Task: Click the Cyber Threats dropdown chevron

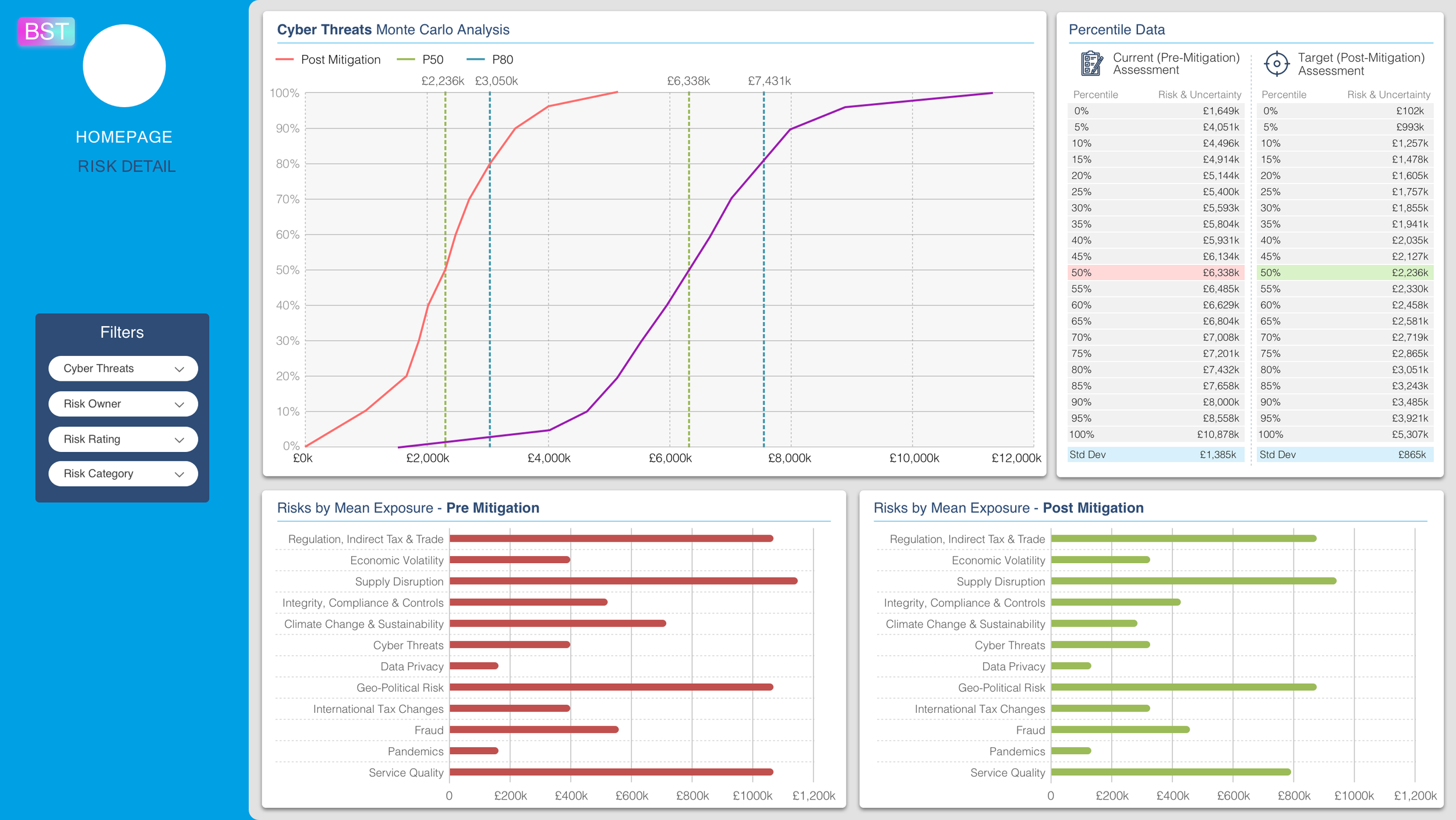Action: click(179, 369)
